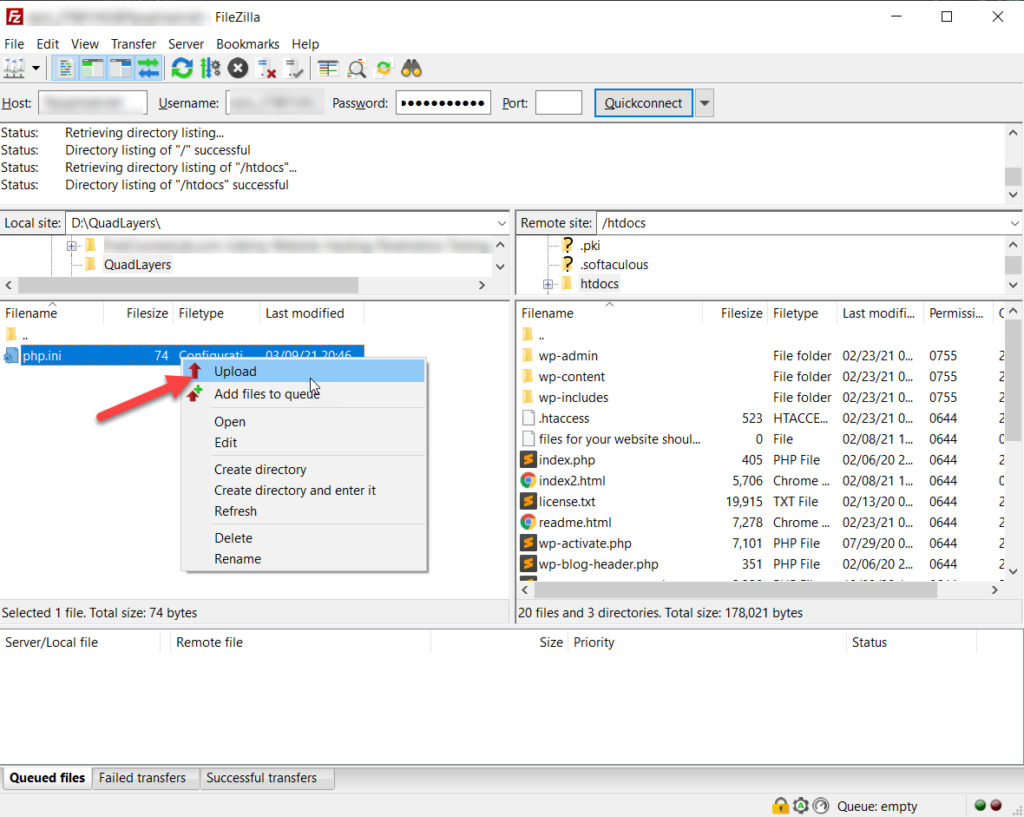Open the Bookmarks menu
This screenshot has height=817, width=1024.
tap(248, 44)
